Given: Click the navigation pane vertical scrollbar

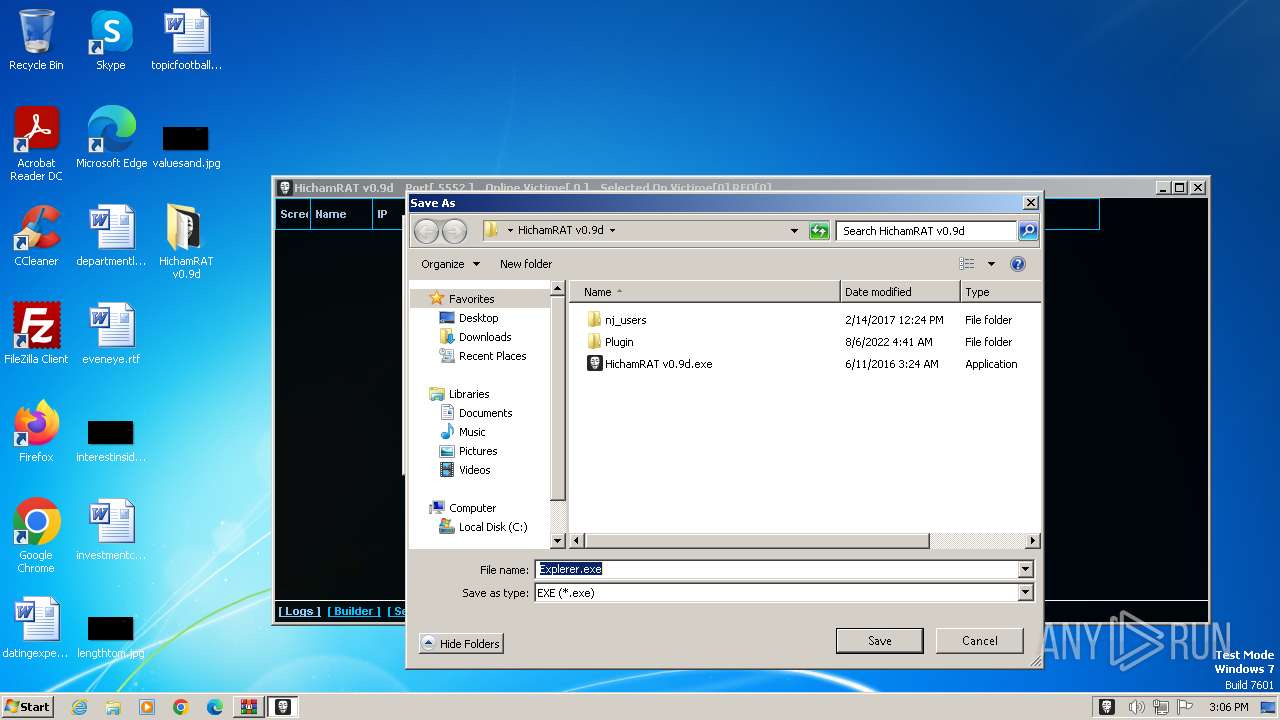Looking at the screenshot, I should tap(558, 398).
